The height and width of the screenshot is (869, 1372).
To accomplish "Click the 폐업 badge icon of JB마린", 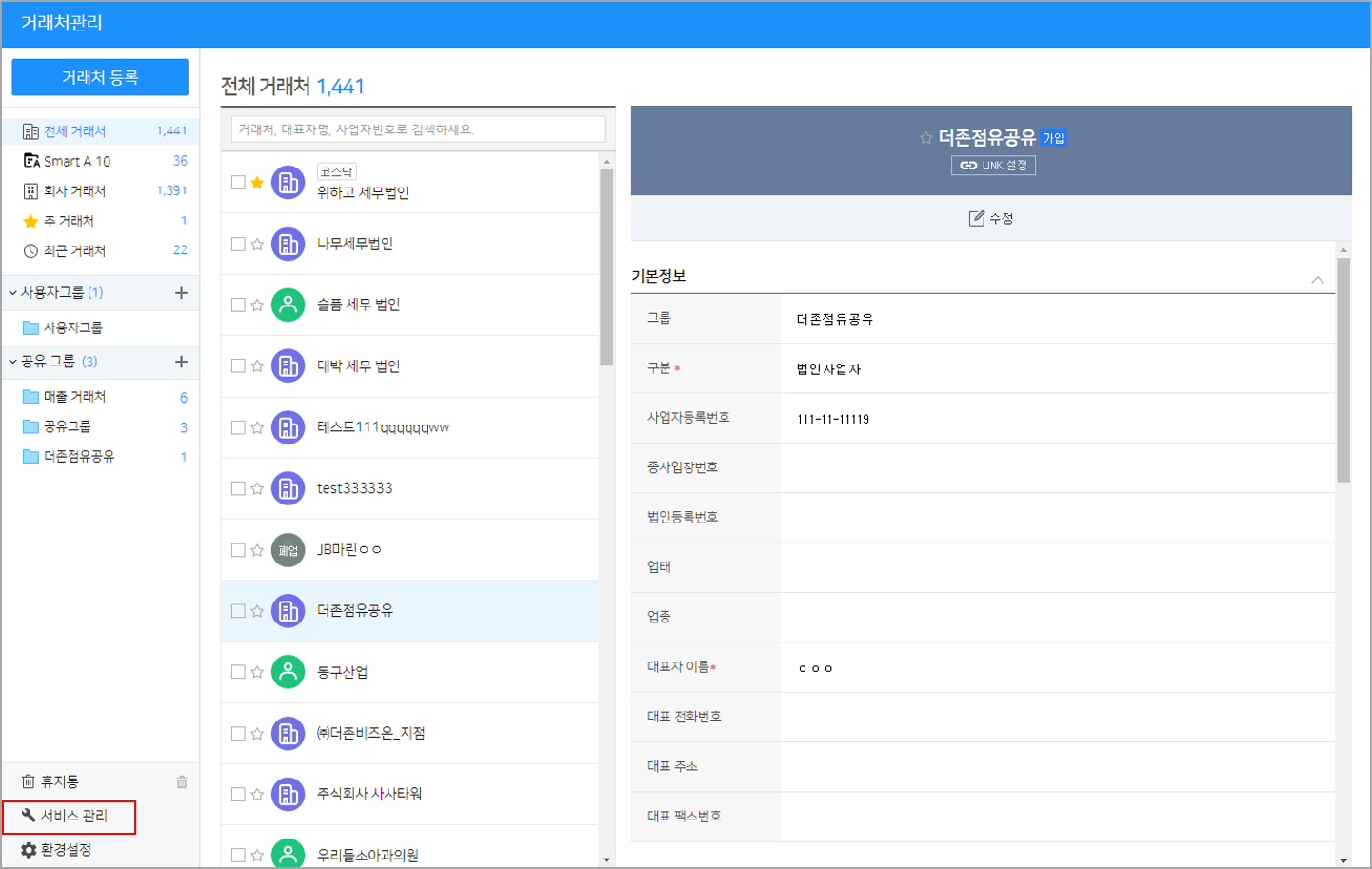I will [288, 550].
